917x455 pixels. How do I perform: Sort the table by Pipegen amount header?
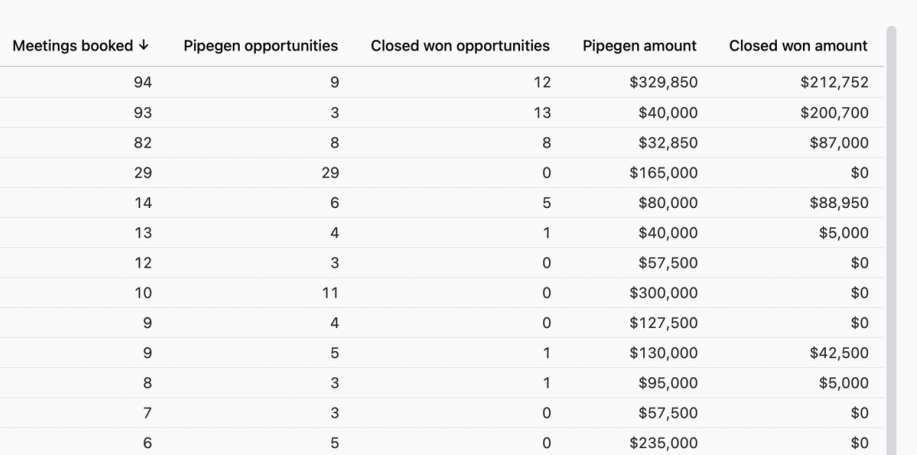[640, 46]
